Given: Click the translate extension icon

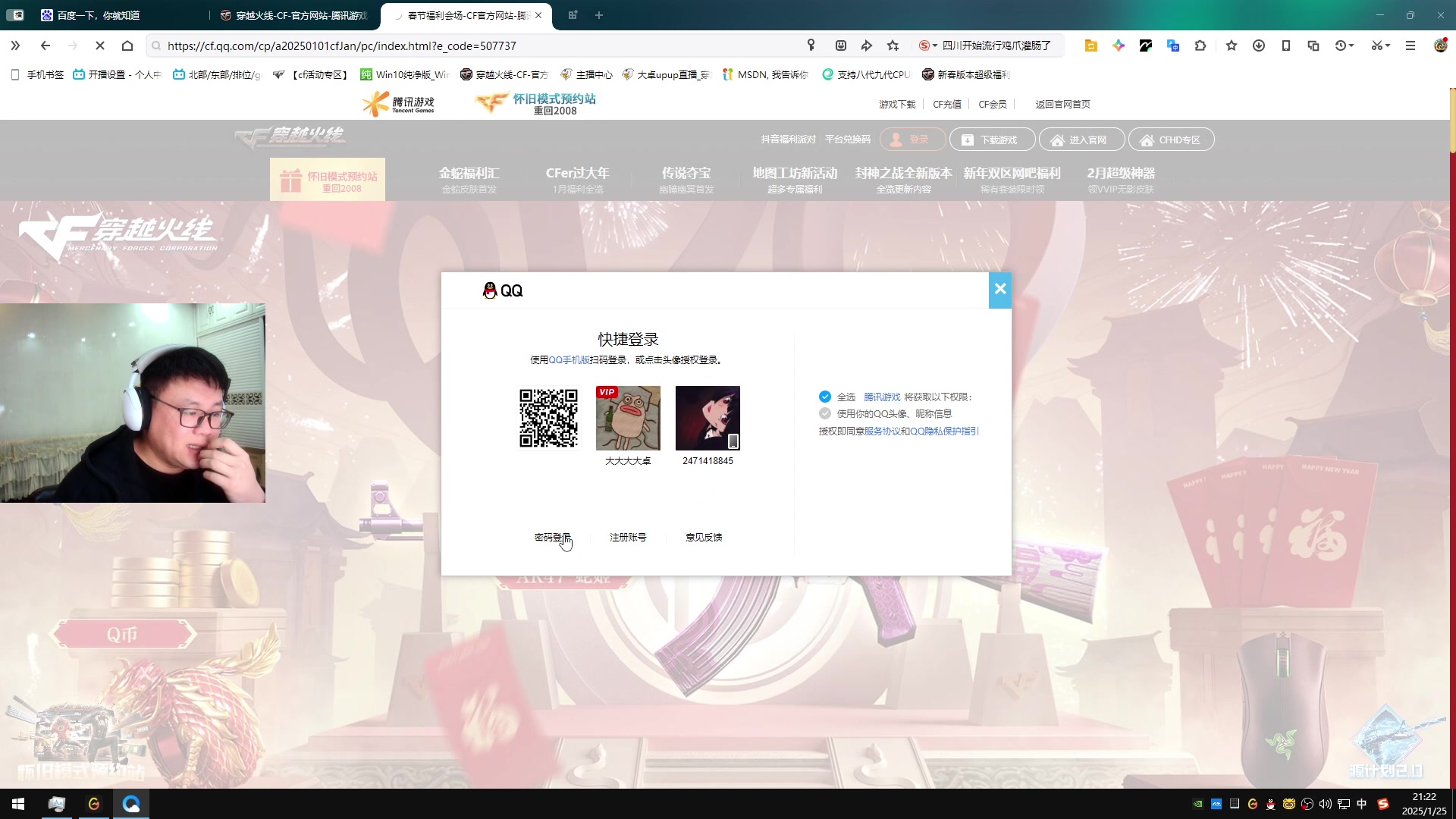Looking at the screenshot, I should click(1173, 45).
